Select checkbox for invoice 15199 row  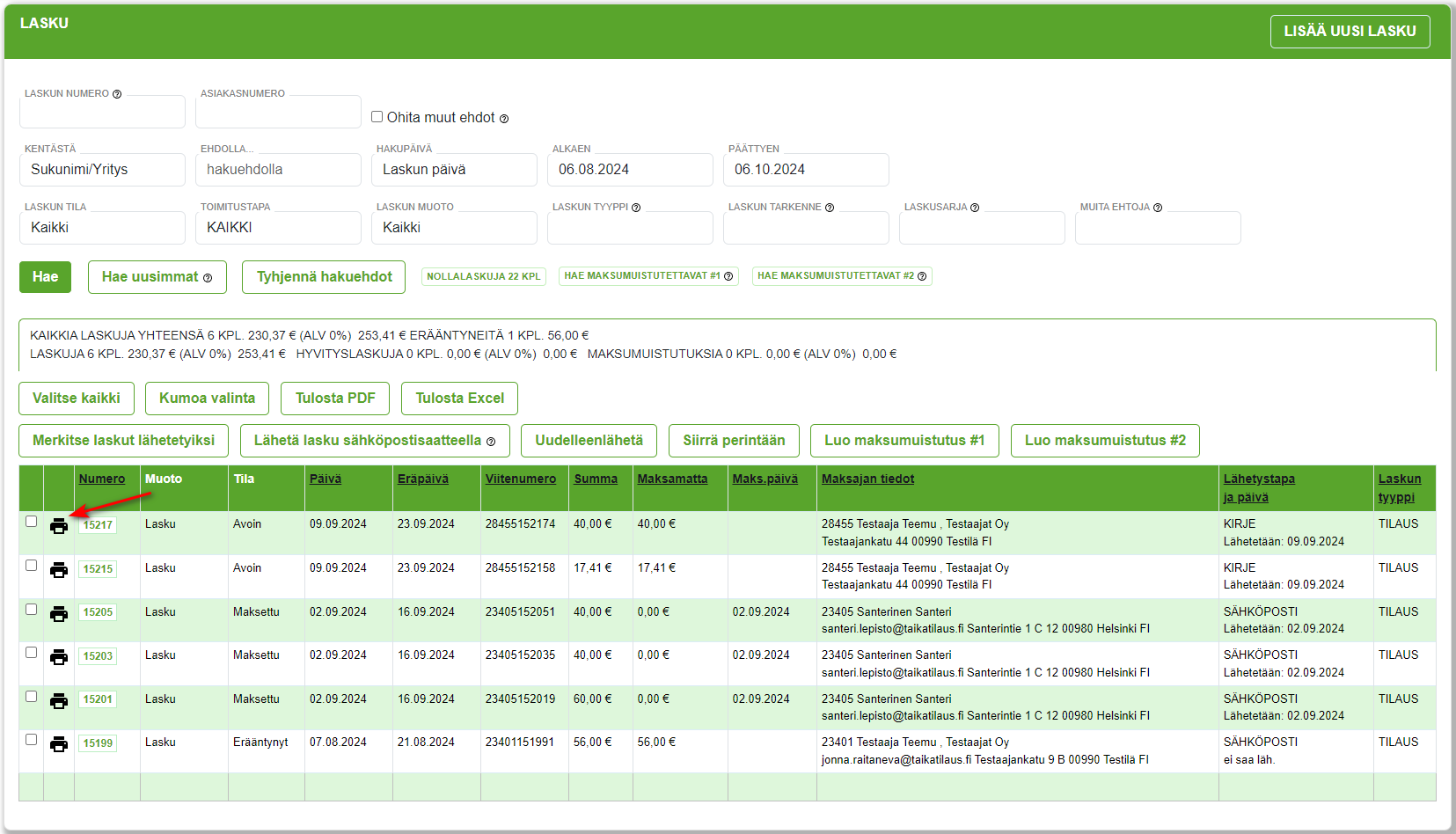tap(32, 740)
